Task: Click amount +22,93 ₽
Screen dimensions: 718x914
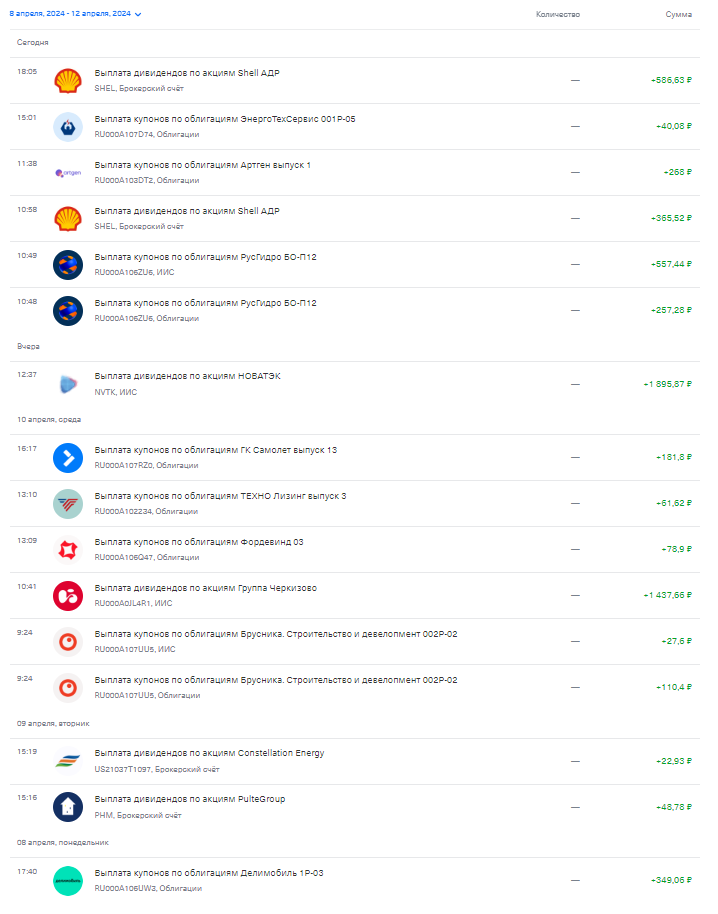Action: (x=674, y=761)
